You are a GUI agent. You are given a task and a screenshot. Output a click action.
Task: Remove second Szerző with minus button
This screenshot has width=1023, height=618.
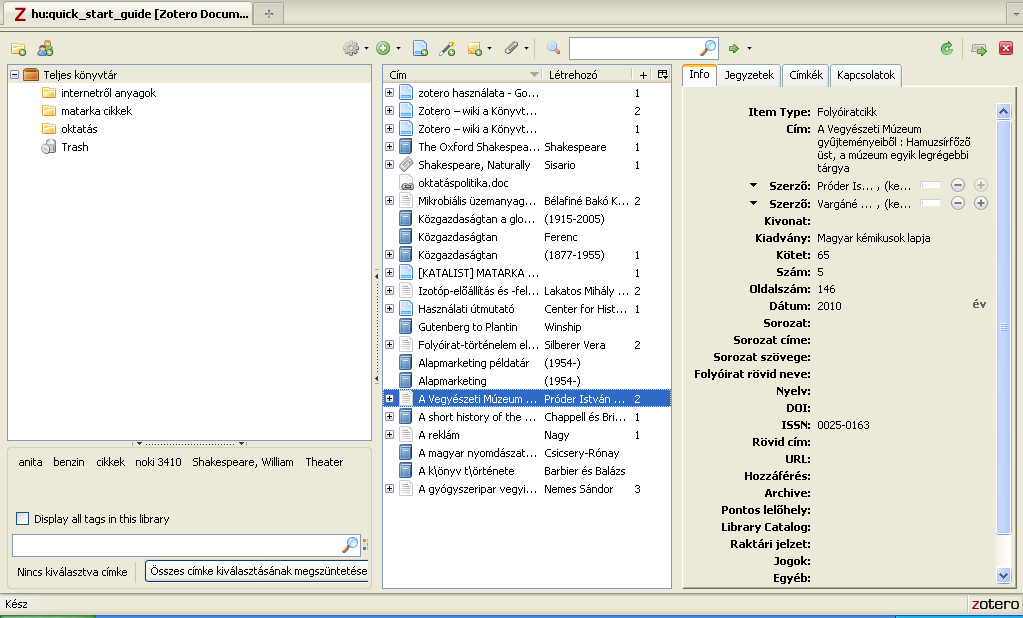[957, 203]
